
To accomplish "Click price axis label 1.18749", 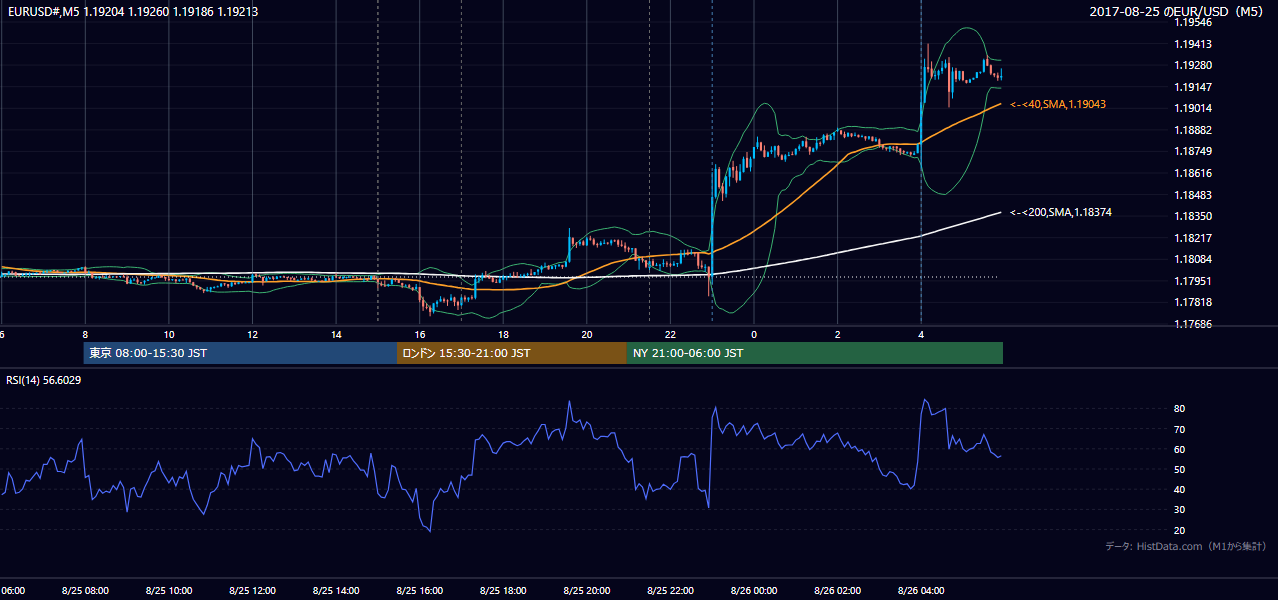I will tap(1192, 151).
